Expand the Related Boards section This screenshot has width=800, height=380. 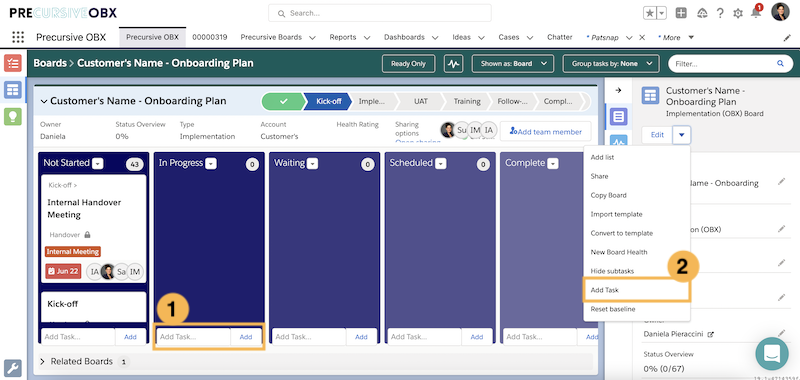coord(43,361)
